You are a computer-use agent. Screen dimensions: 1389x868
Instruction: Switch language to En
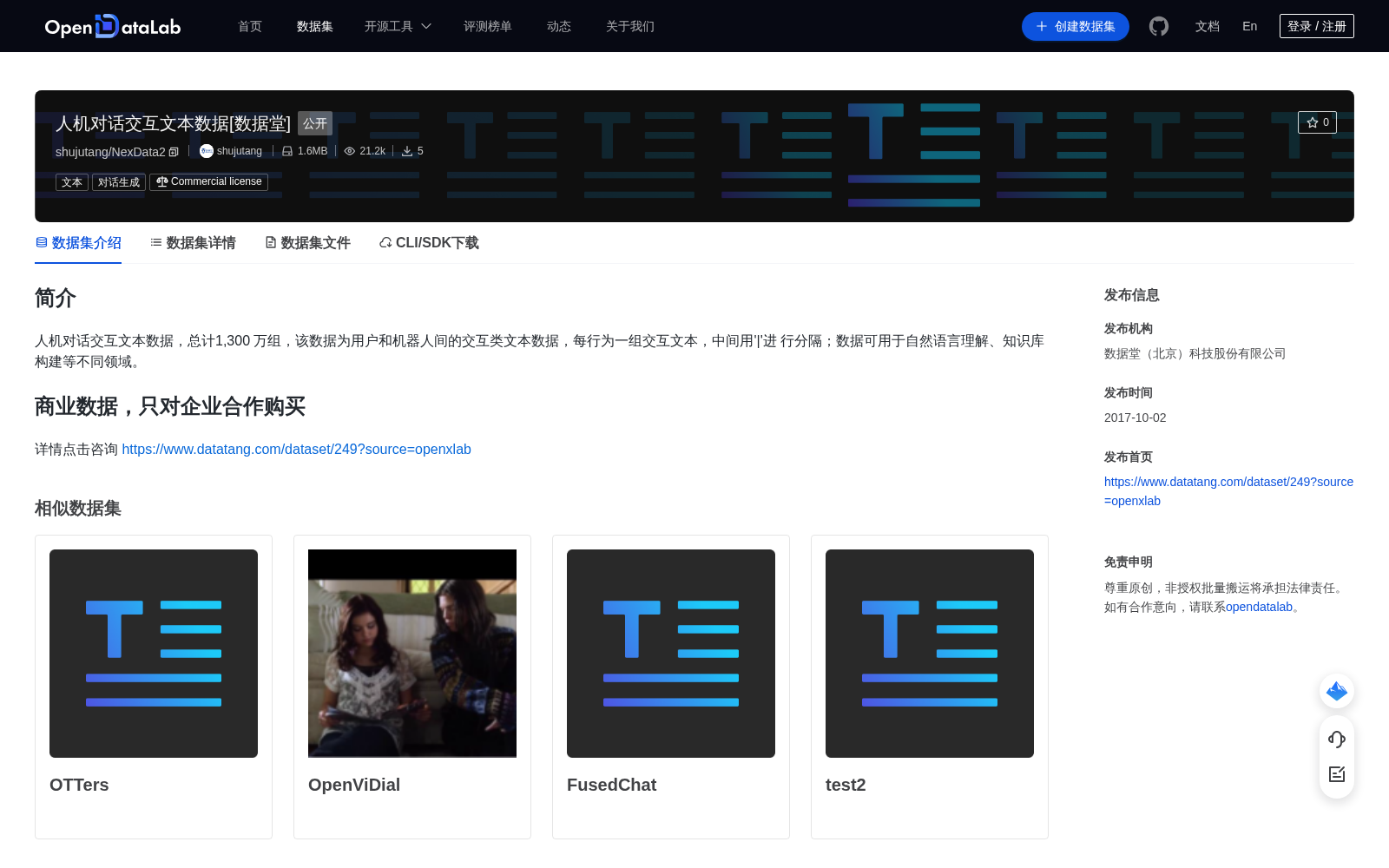point(1250,26)
